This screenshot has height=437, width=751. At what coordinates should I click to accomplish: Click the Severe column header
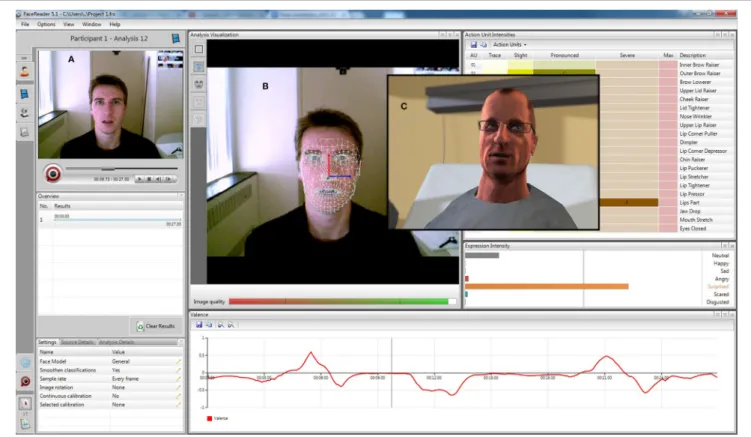[627, 56]
